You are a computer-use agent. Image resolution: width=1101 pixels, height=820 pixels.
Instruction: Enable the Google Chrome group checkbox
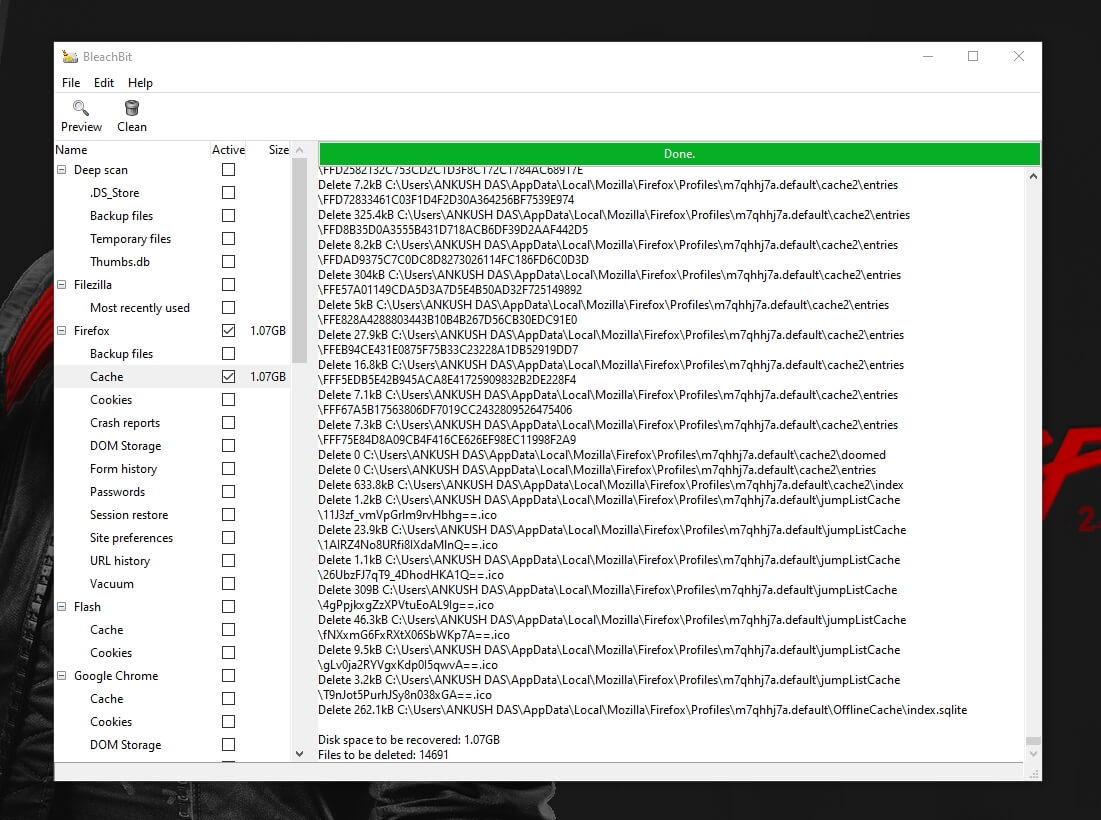tap(228, 675)
